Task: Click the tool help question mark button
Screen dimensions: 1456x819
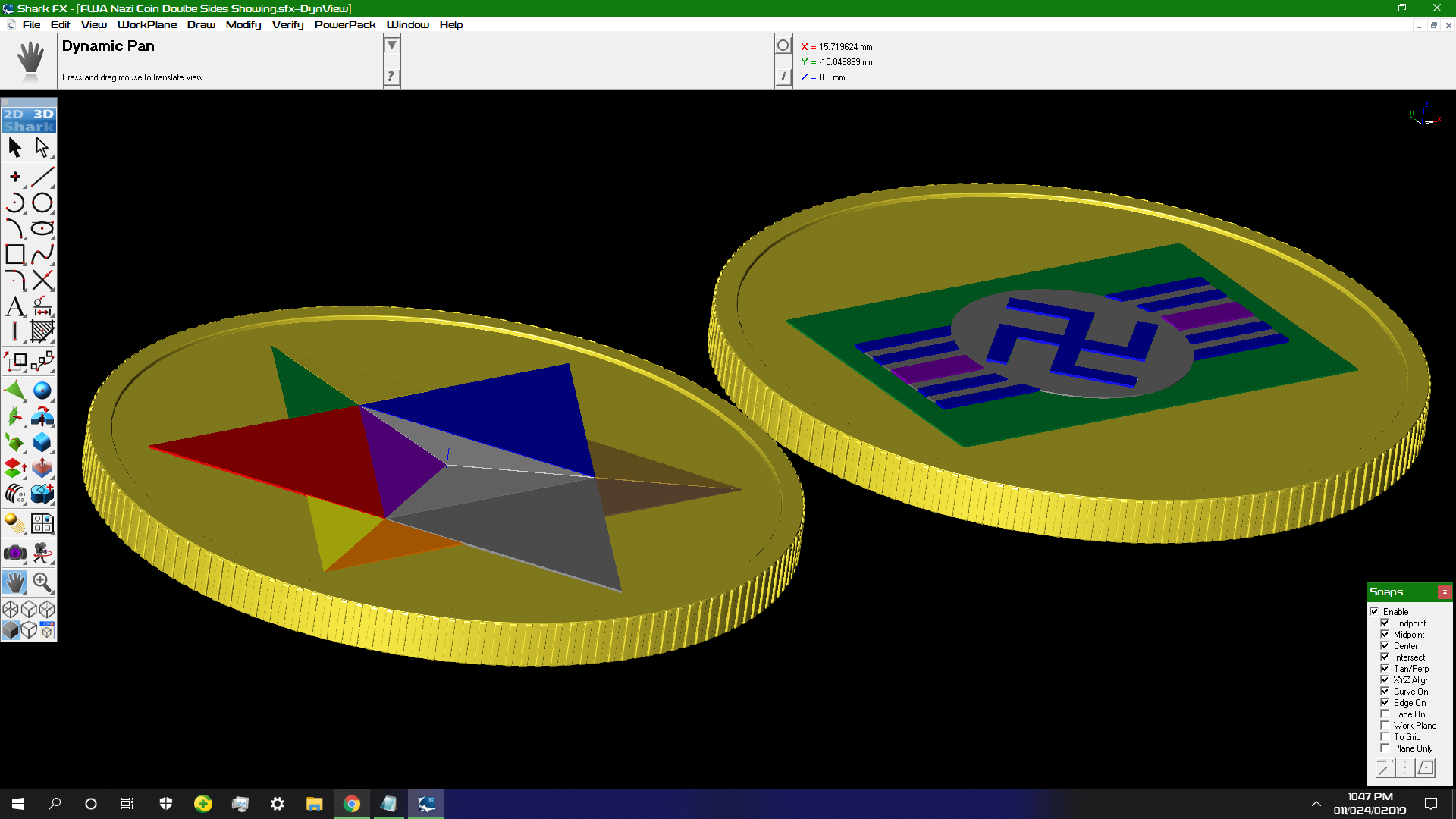Action: point(391,76)
